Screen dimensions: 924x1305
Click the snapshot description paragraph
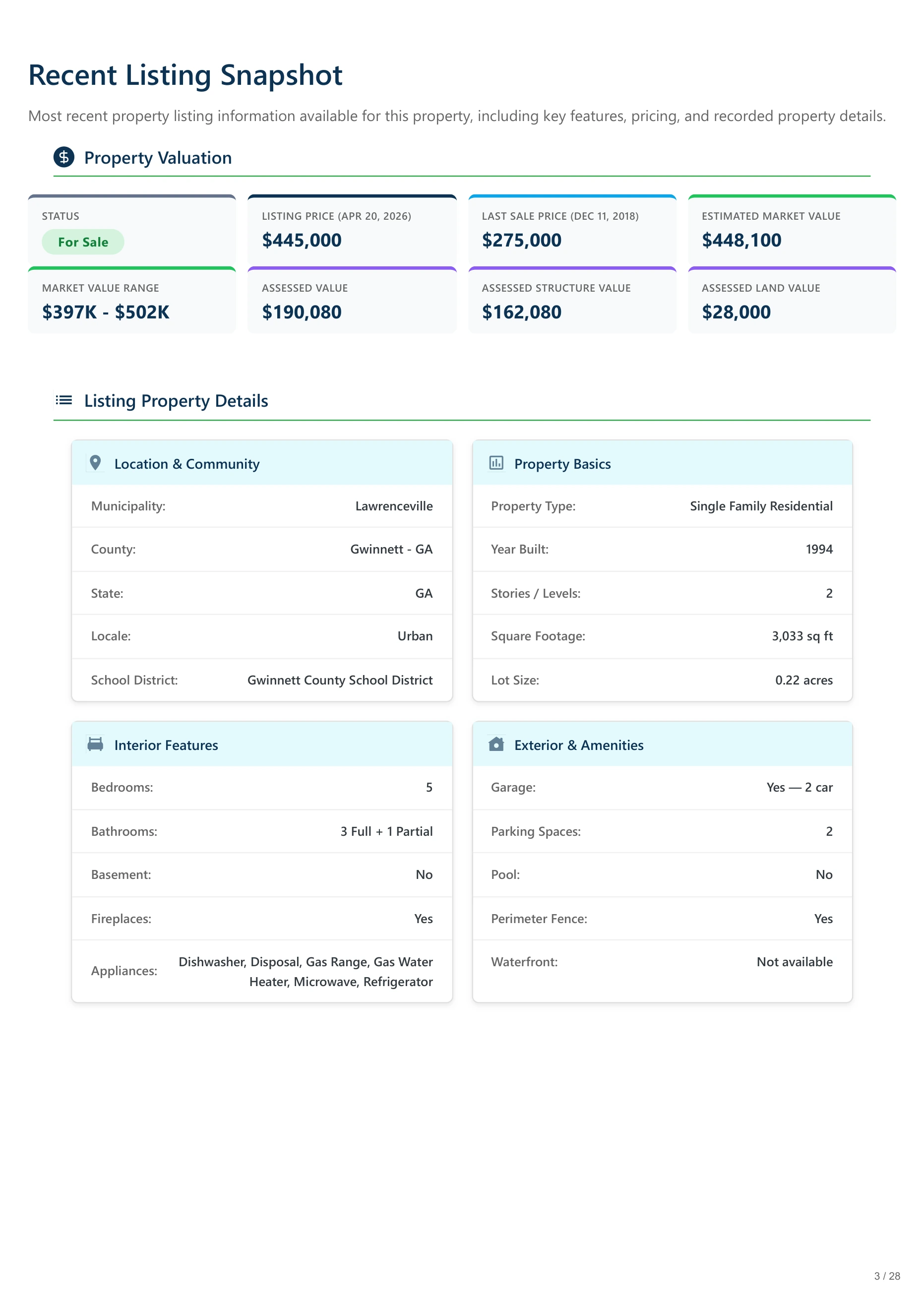click(457, 116)
